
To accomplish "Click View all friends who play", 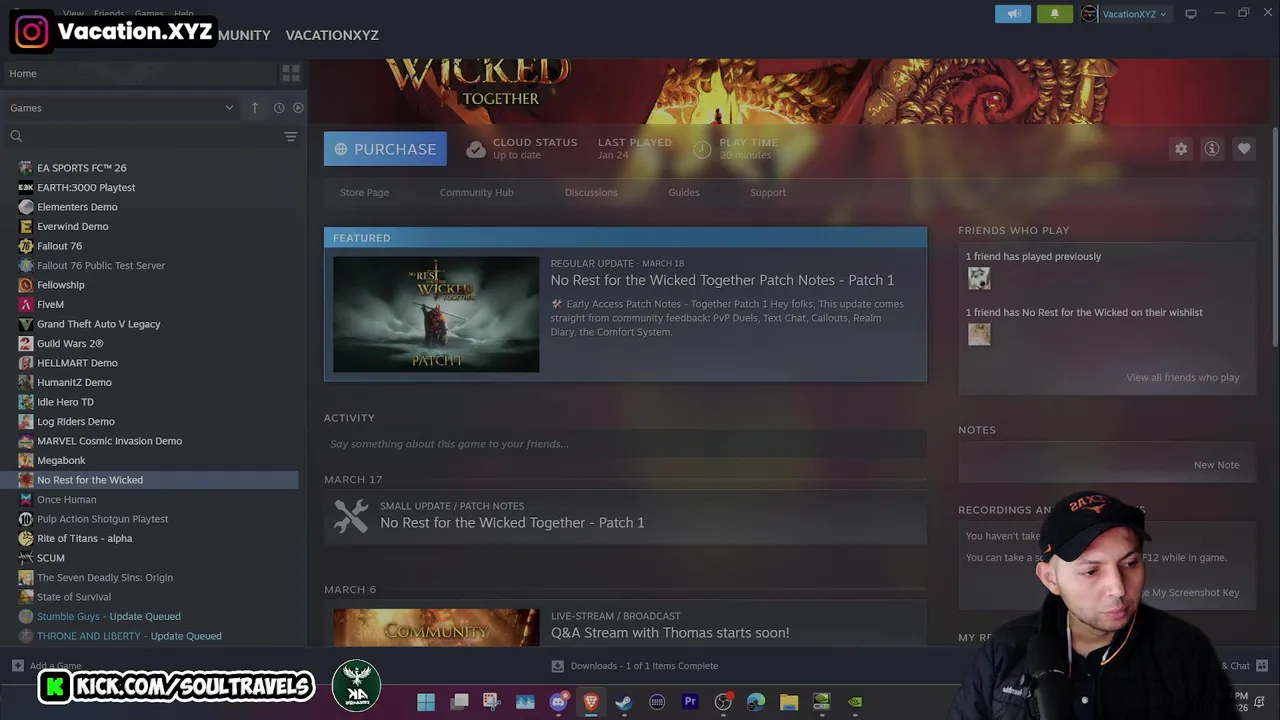I will 1183,378.
